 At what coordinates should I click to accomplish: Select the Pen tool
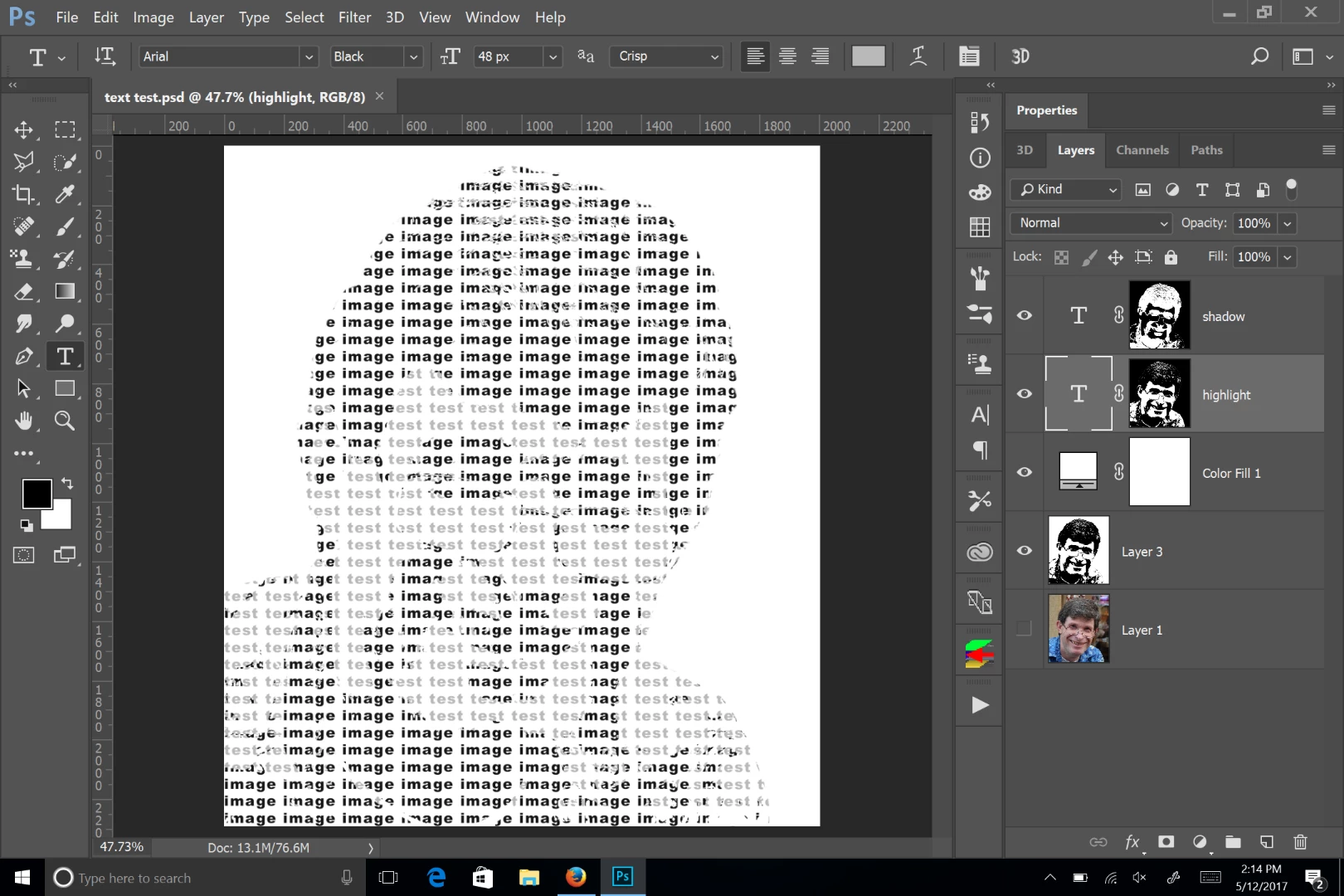pyautogui.click(x=23, y=356)
